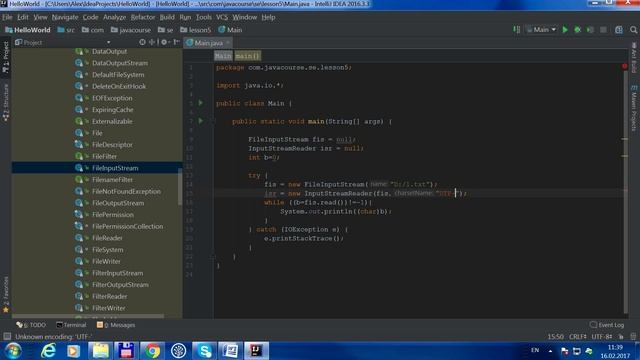Viewport: 640px width, 360px height.
Task: Click the lesson5 breadcrumb folder
Action: (196, 30)
